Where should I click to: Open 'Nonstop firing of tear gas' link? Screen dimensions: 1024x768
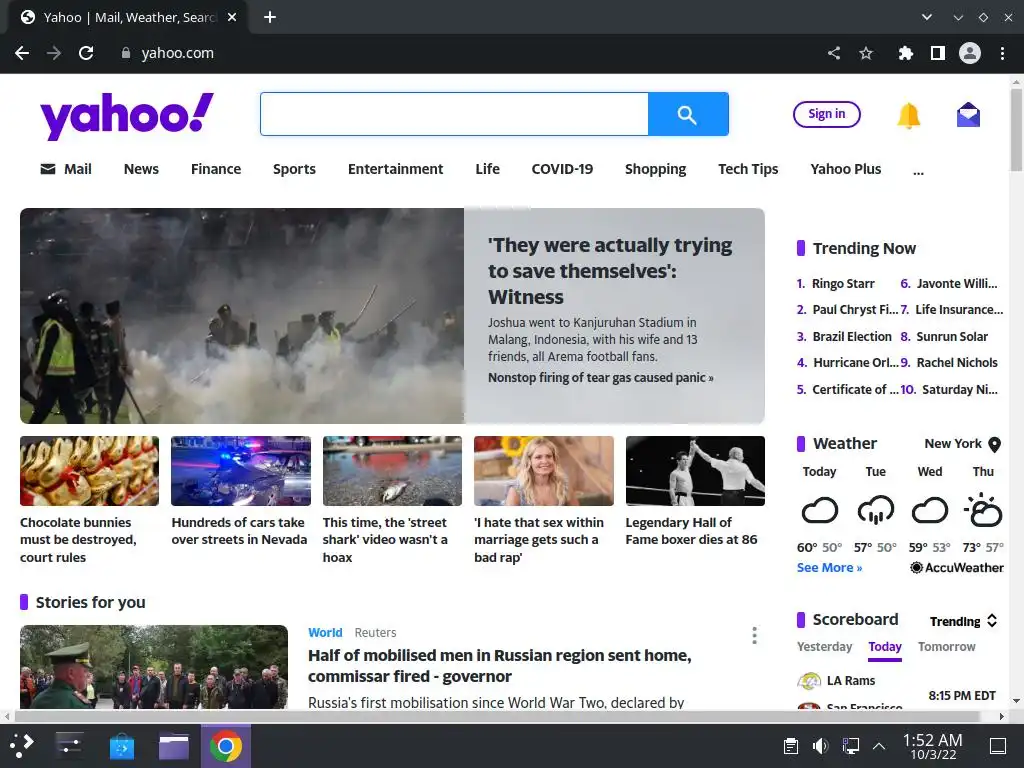(600, 377)
